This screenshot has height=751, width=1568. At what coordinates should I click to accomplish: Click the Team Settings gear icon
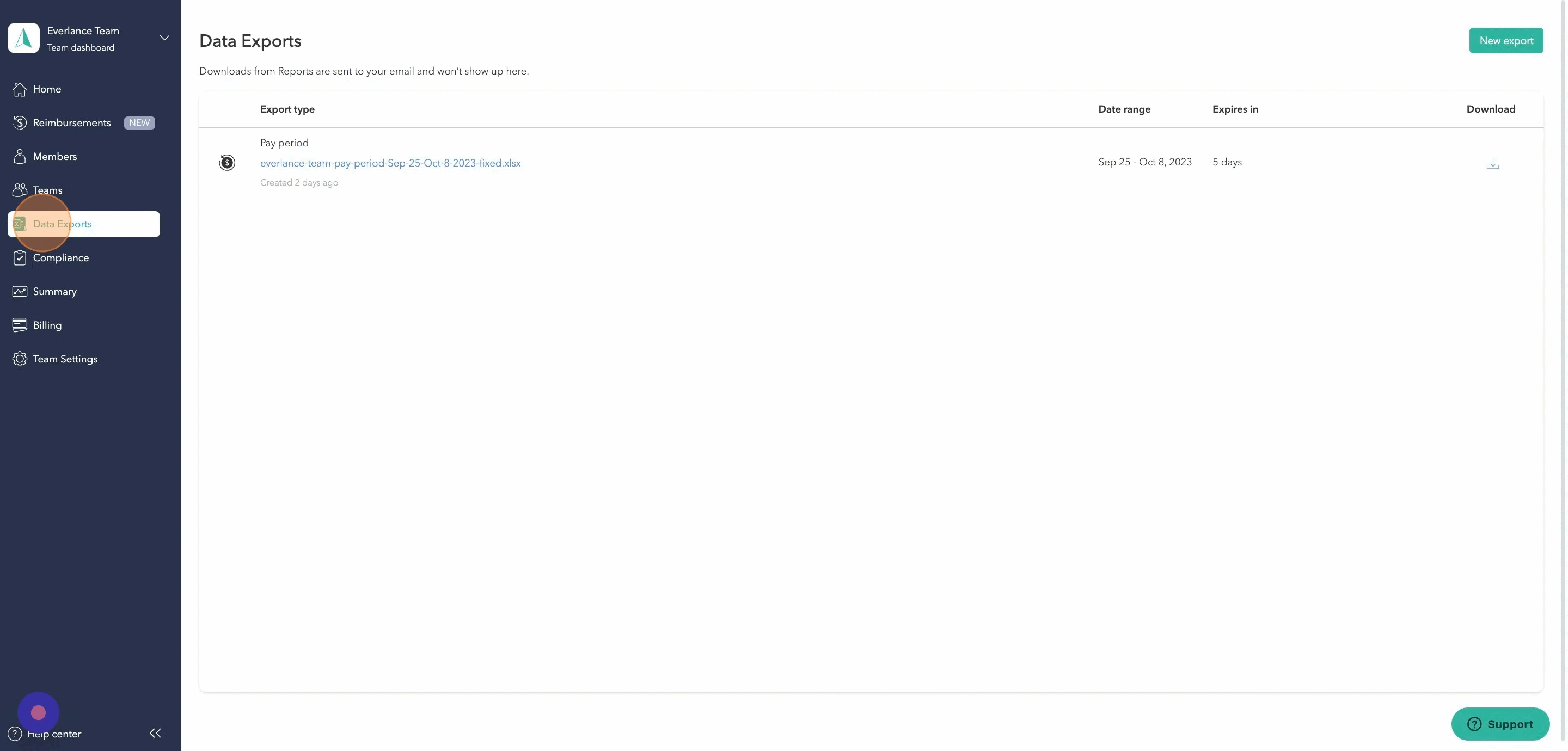[x=20, y=359]
